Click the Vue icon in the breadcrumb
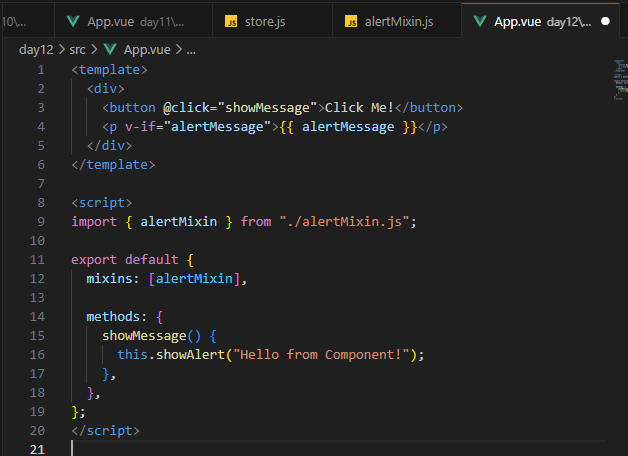This screenshot has width=628, height=456. 110,50
